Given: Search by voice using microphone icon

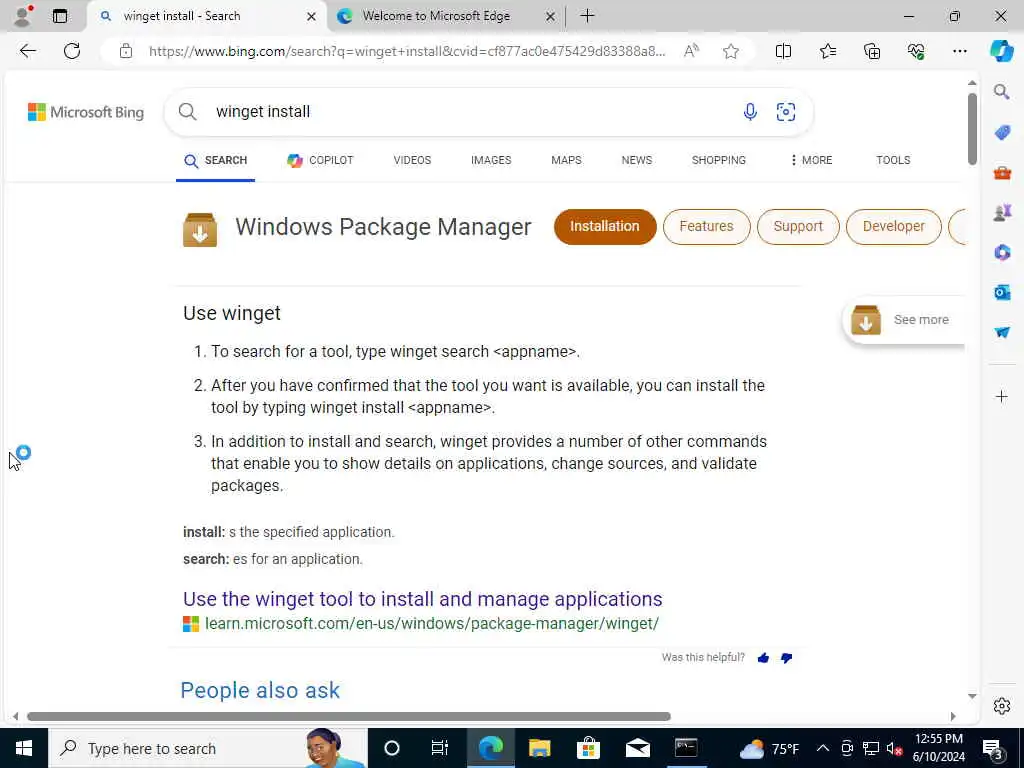Looking at the screenshot, I should [x=750, y=112].
